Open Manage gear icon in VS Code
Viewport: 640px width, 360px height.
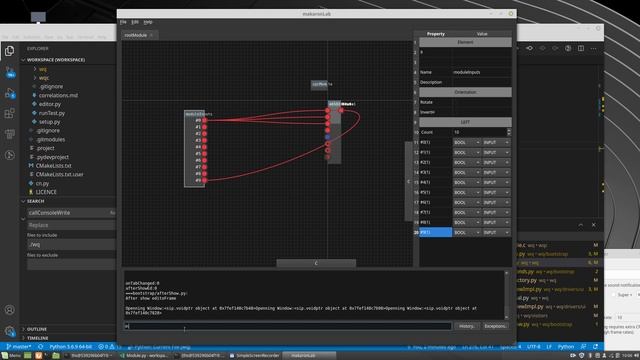pos(9,331)
